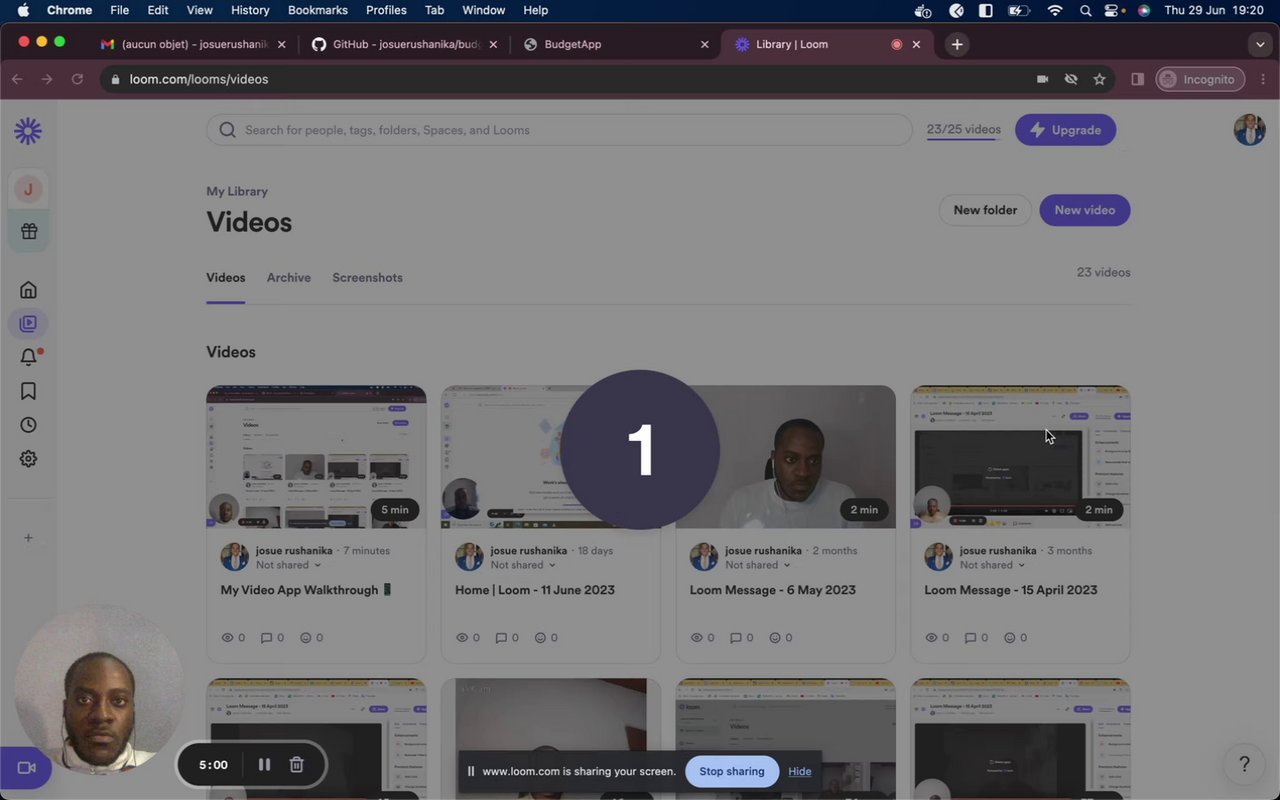Open the Loom Message - 15 April 2023 thumbnail
Viewport: 1280px width, 800px height.
[1020, 457]
